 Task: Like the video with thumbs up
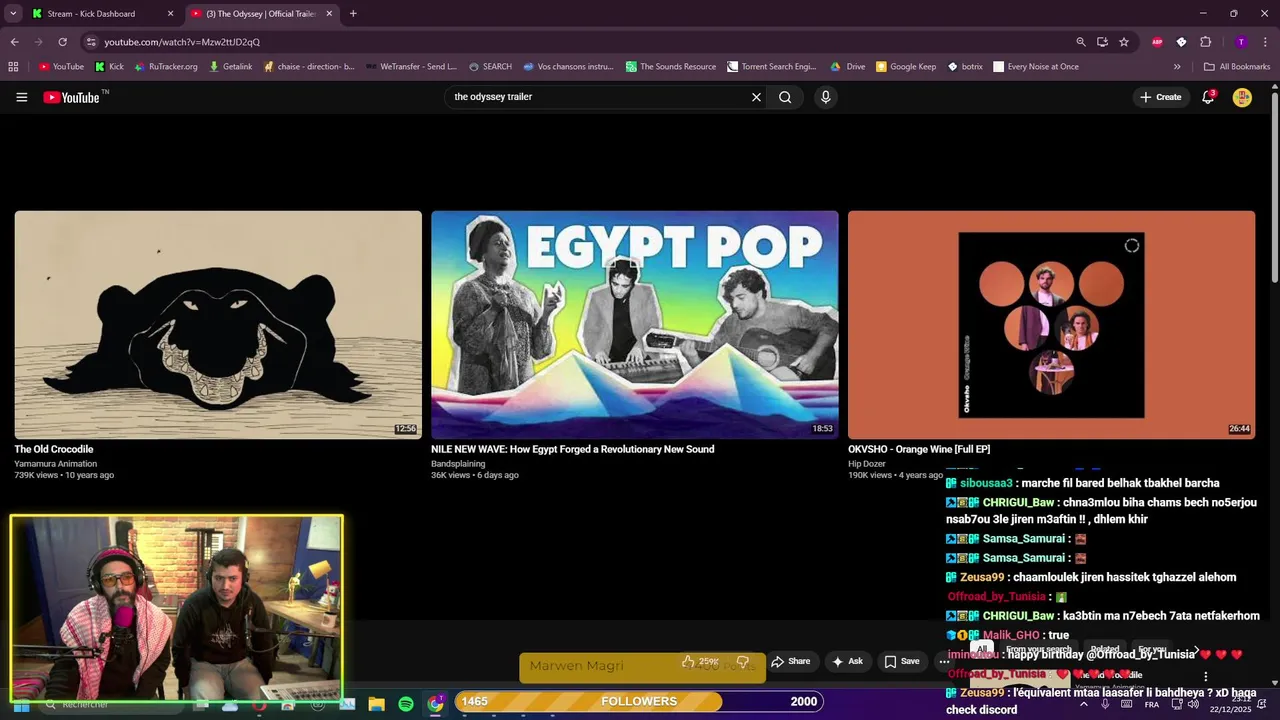700,661
